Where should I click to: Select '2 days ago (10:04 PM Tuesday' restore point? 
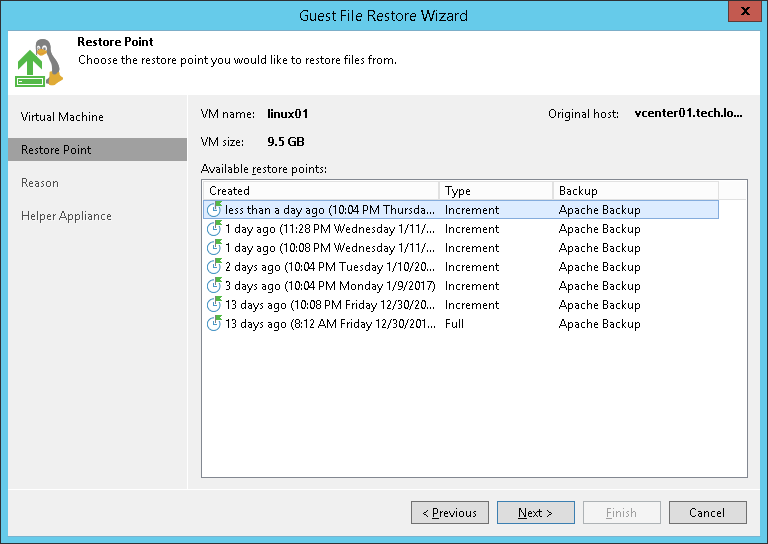click(x=461, y=267)
